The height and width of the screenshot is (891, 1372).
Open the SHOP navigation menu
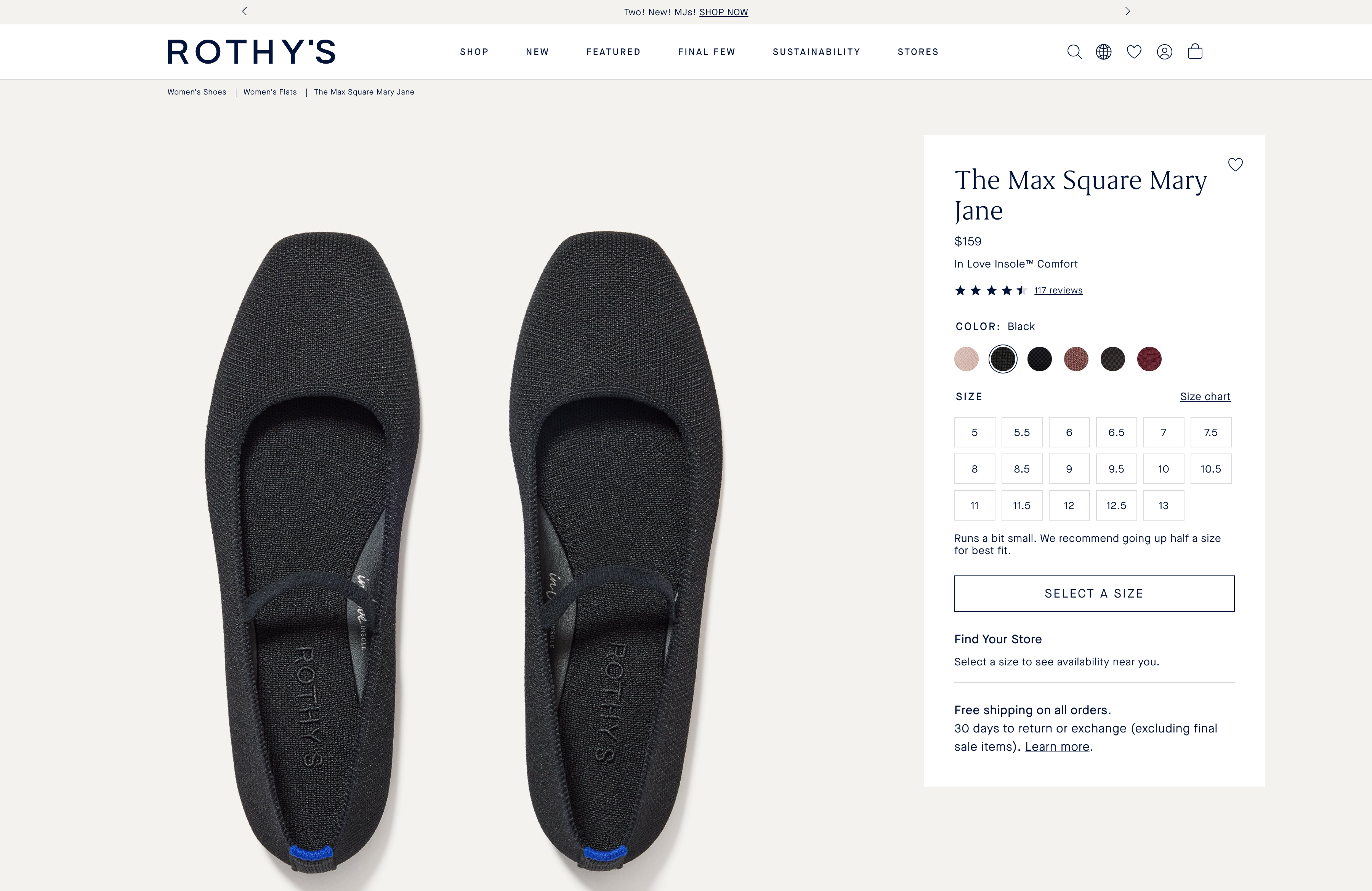click(x=474, y=52)
